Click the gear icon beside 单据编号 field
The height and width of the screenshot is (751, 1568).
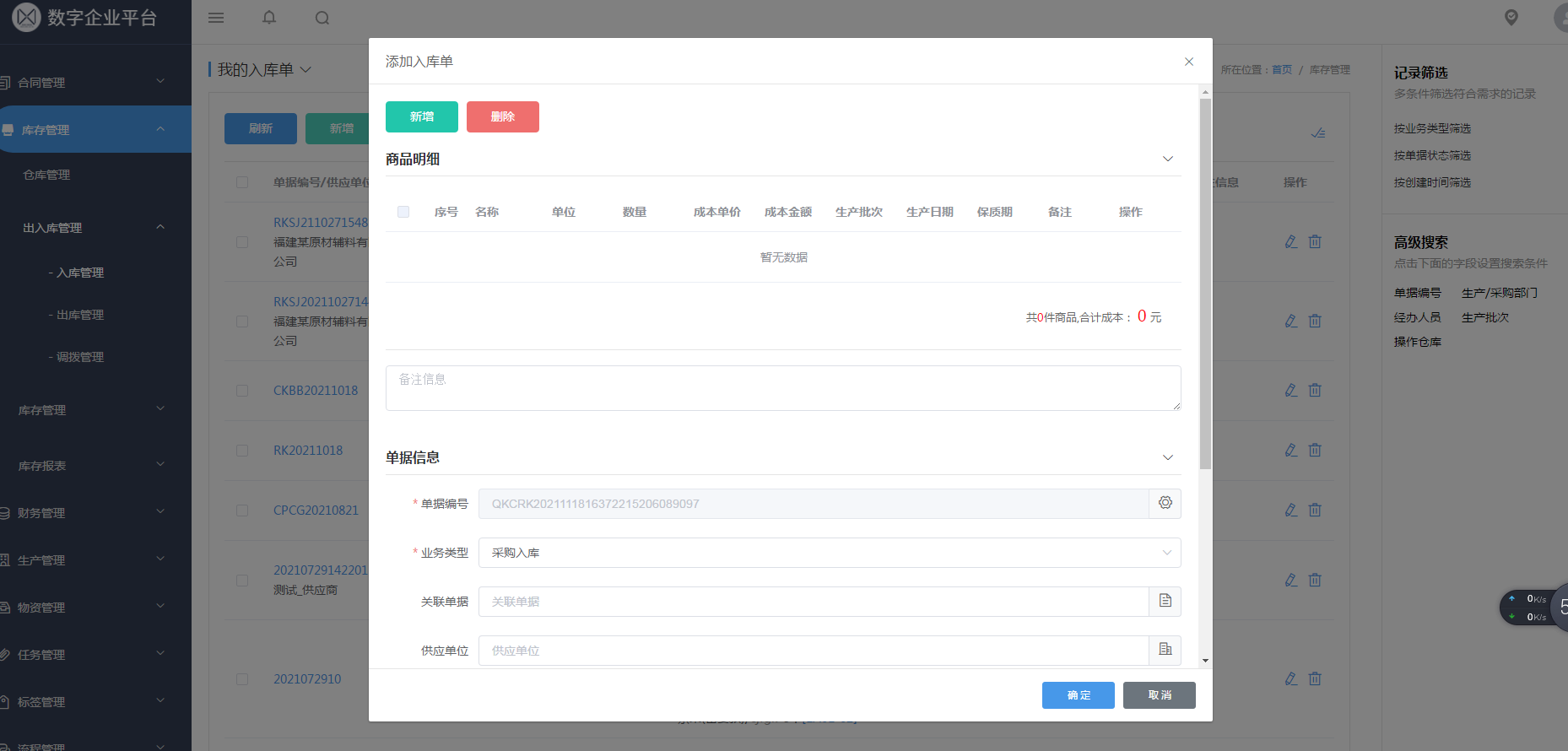pos(1165,503)
